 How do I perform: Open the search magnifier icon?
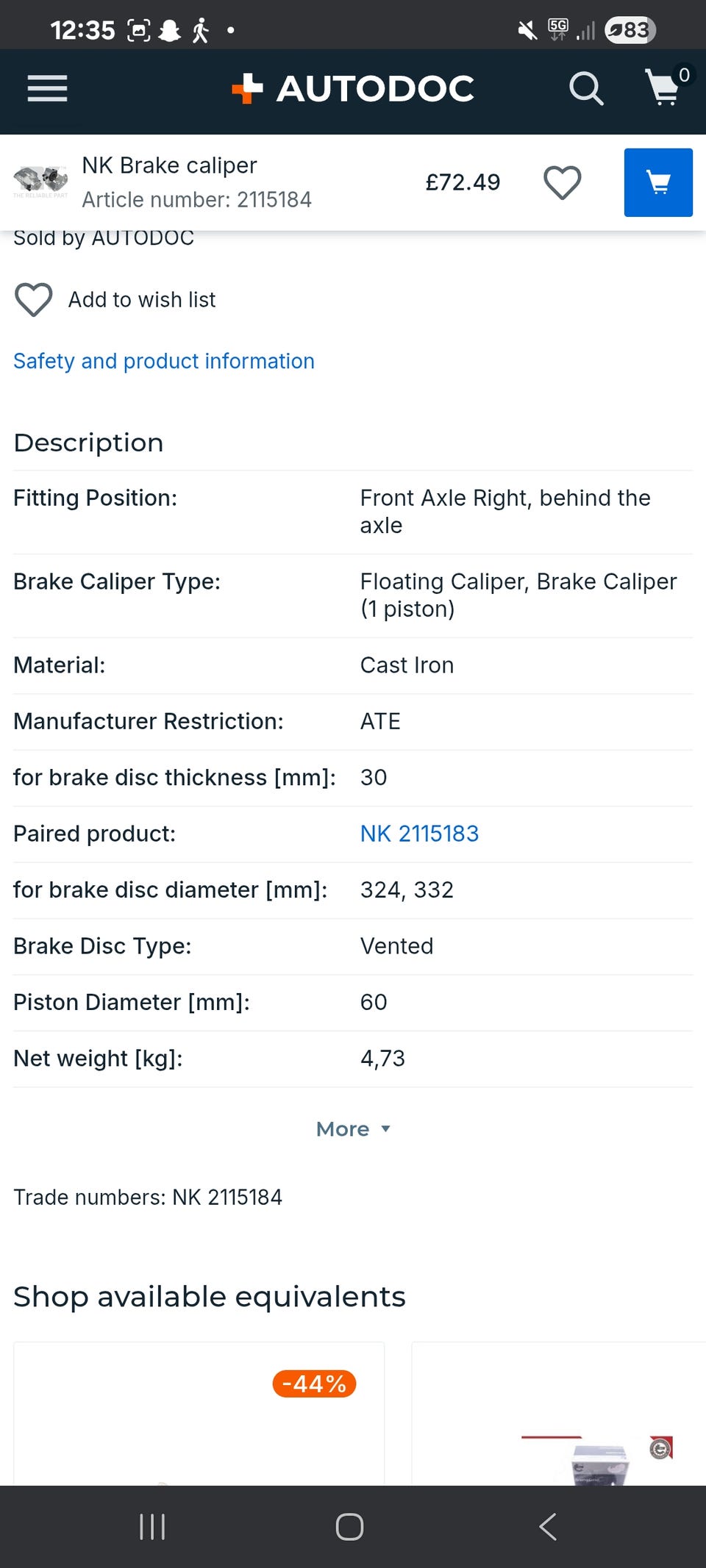[x=586, y=89]
